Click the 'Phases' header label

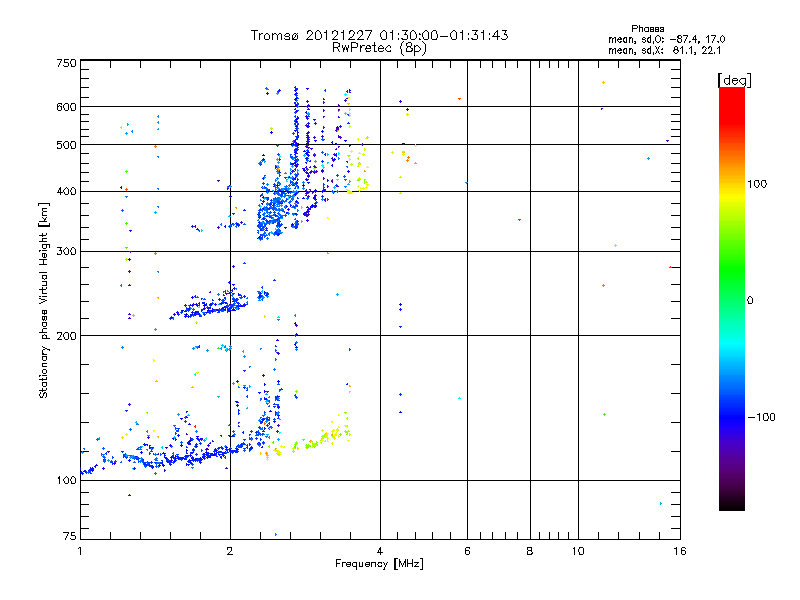[x=647, y=29]
